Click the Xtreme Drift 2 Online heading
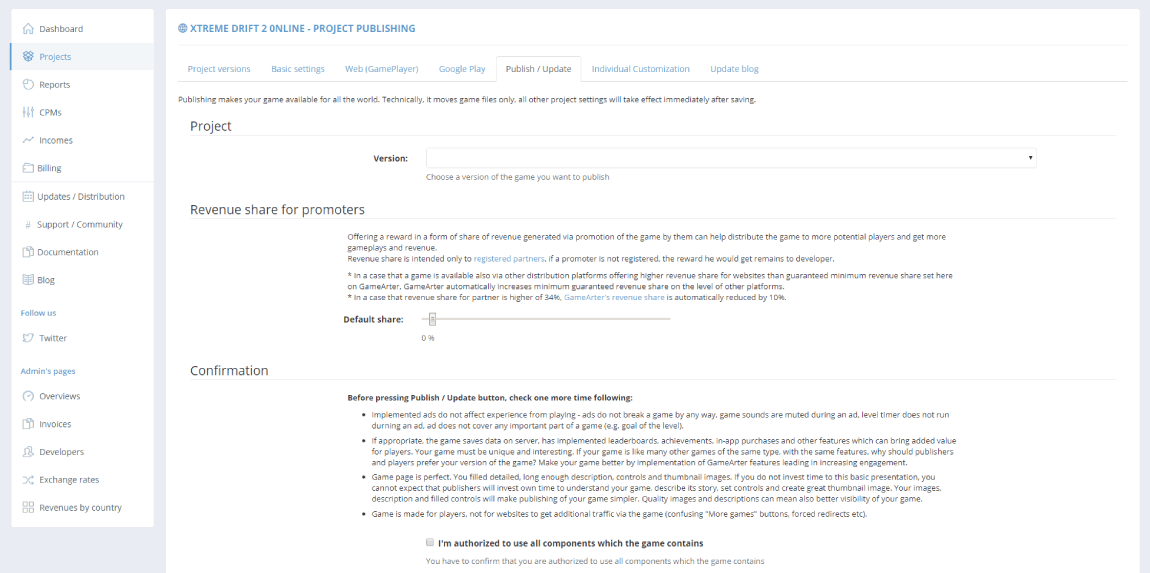This screenshot has width=1150, height=573. (x=302, y=29)
